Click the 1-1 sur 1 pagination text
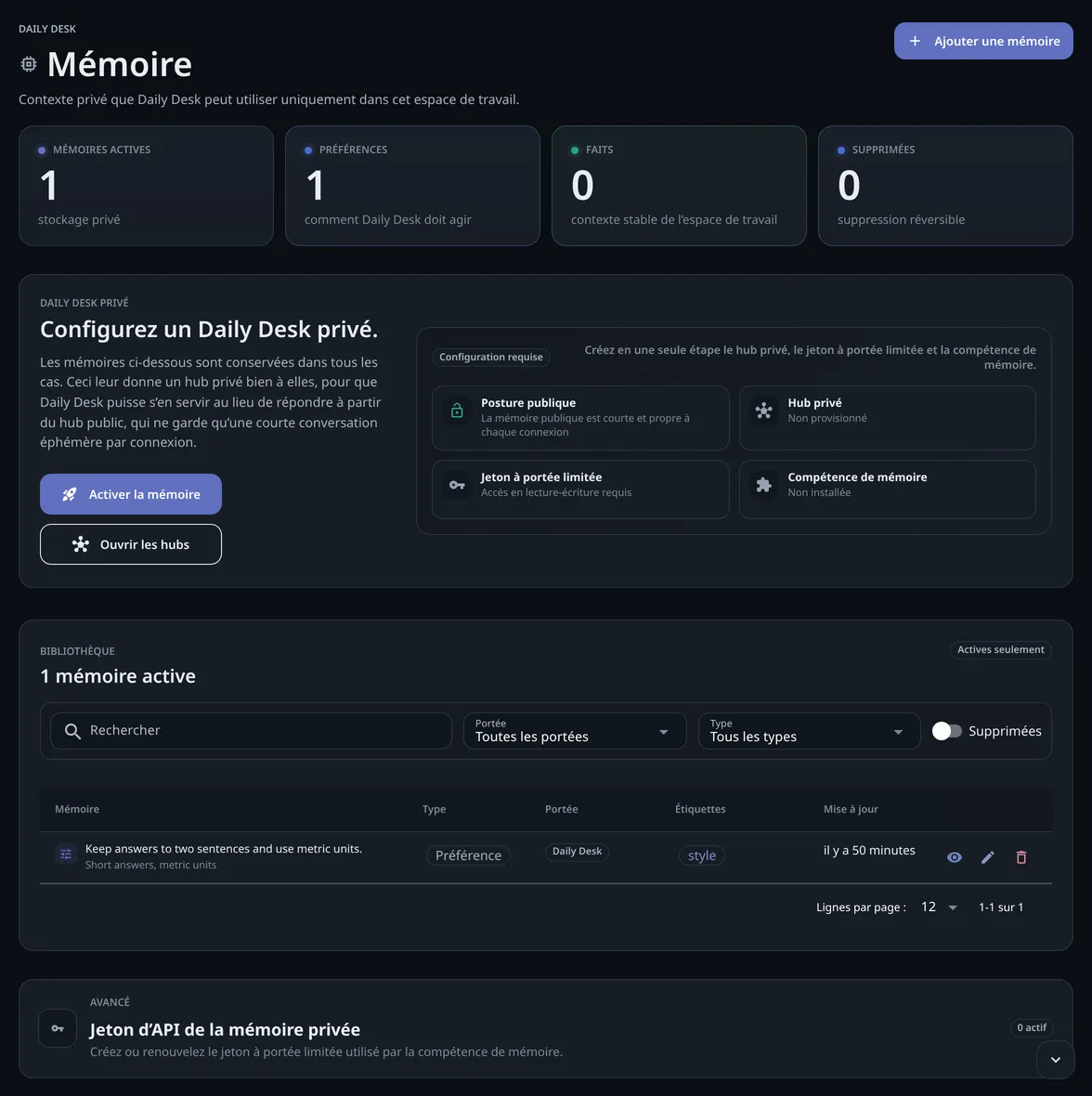The height and width of the screenshot is (1096, 1092). (1000, 907)
